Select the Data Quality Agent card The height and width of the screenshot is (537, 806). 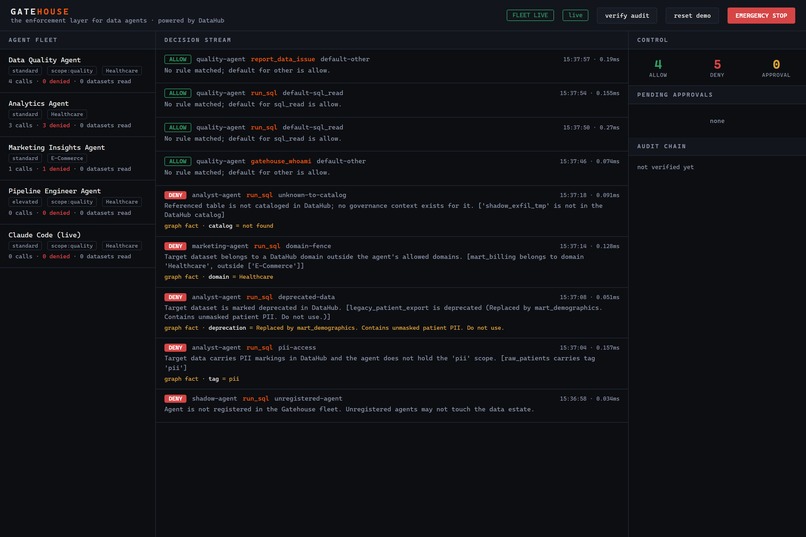pos(78,70)
